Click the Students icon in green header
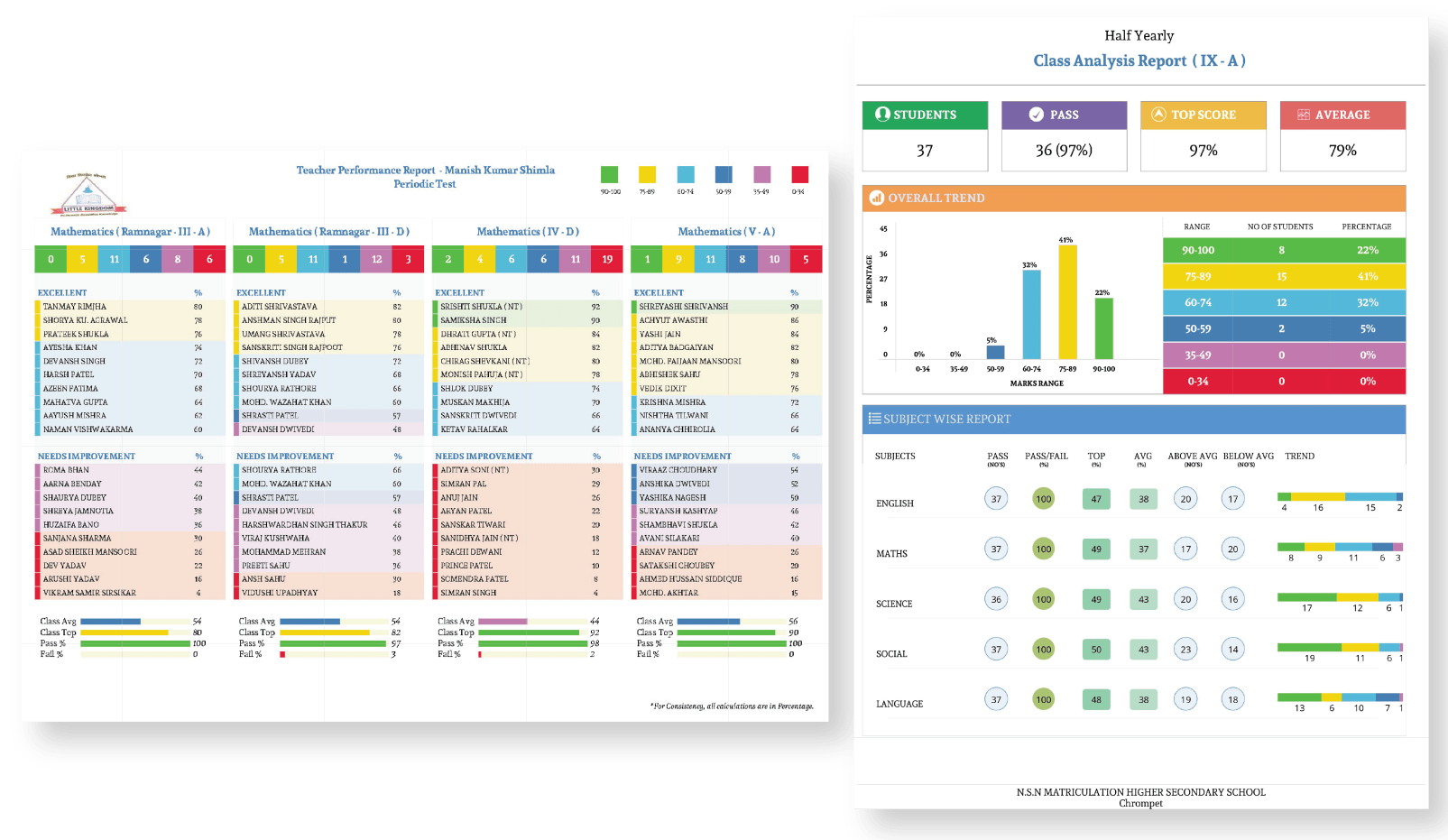1448x840 pixels. click(882, 115)
